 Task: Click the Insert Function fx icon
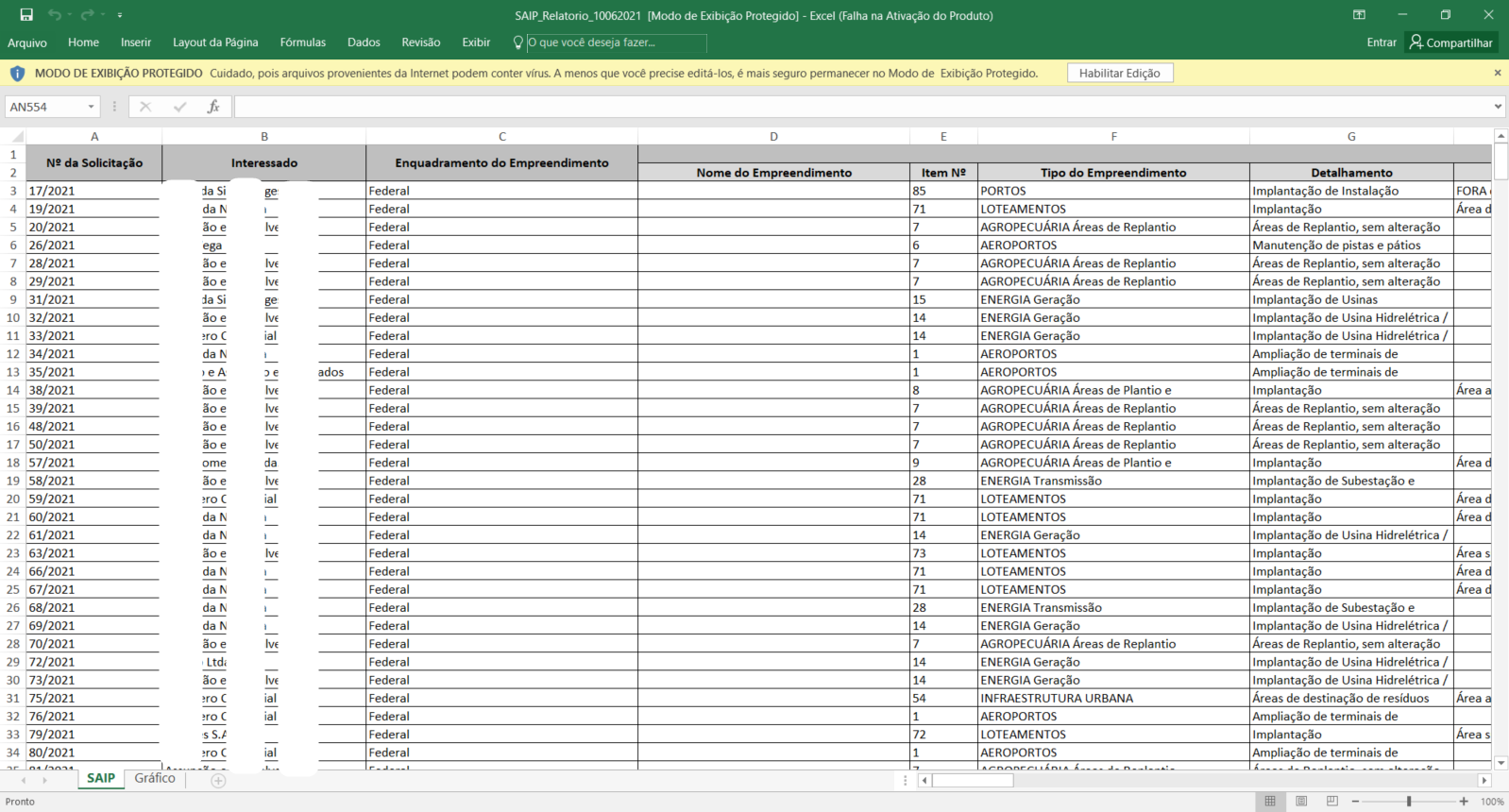213,107
